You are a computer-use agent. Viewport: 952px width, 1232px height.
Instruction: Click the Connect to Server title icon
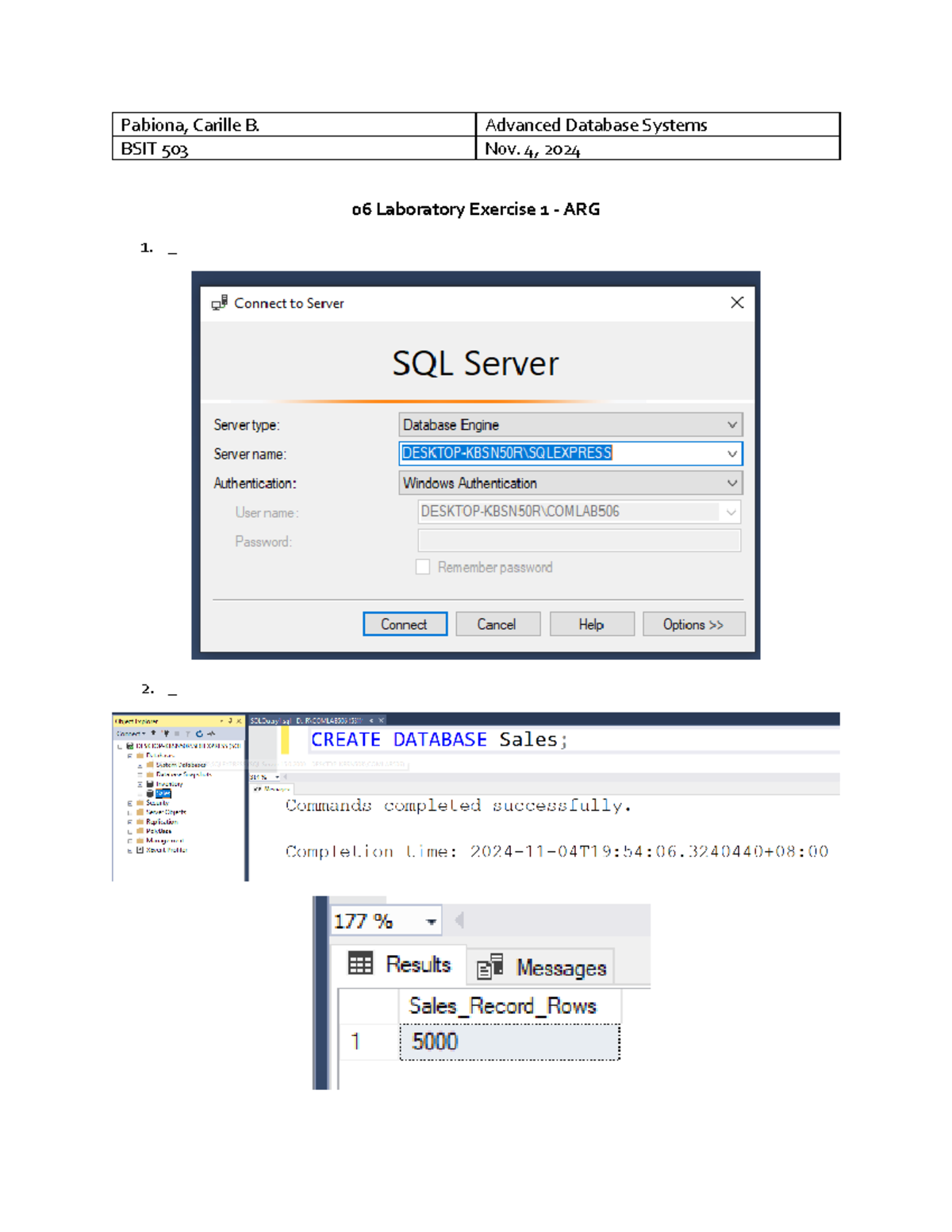(x=220, y=303)
